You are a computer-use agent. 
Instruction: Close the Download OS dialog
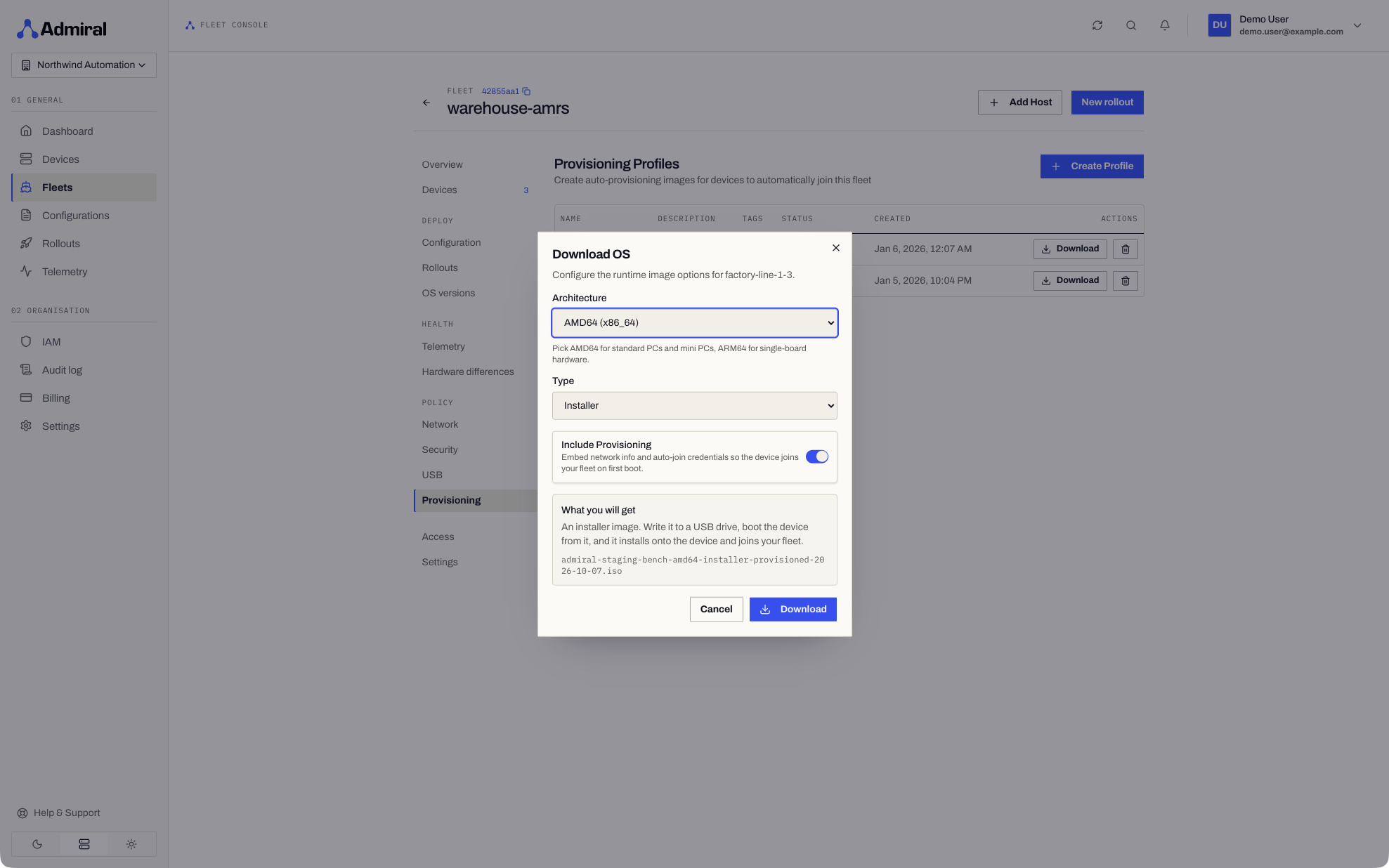coord(836,248)
